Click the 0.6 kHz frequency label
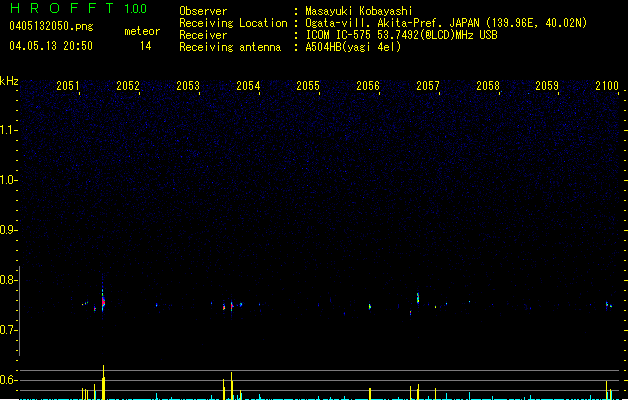 click(x=8, y=380)
